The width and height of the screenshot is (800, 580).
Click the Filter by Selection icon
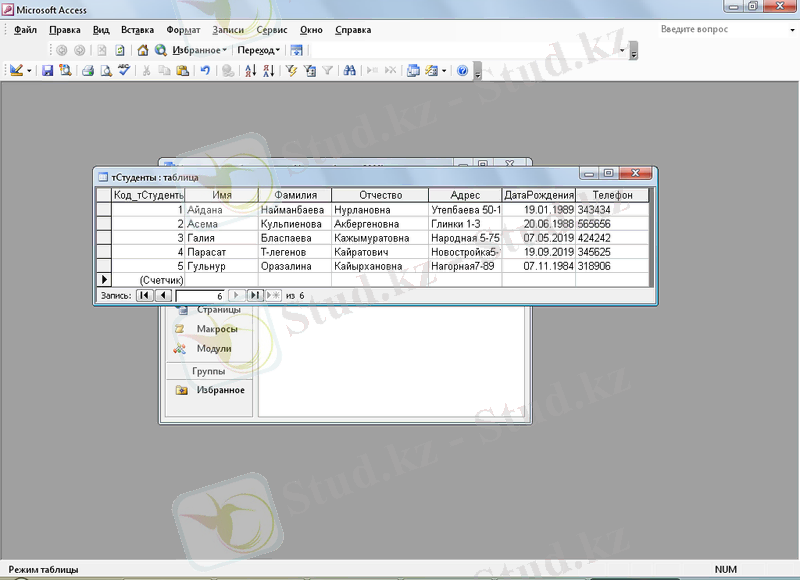(x=291, y=71)
